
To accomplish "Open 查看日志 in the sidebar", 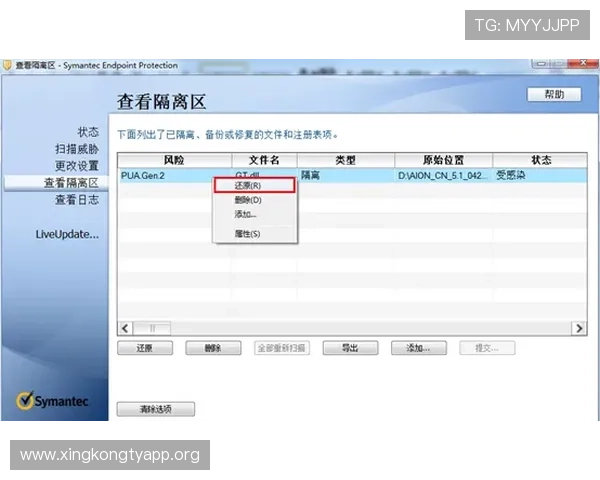I will (x=77, y=199).
